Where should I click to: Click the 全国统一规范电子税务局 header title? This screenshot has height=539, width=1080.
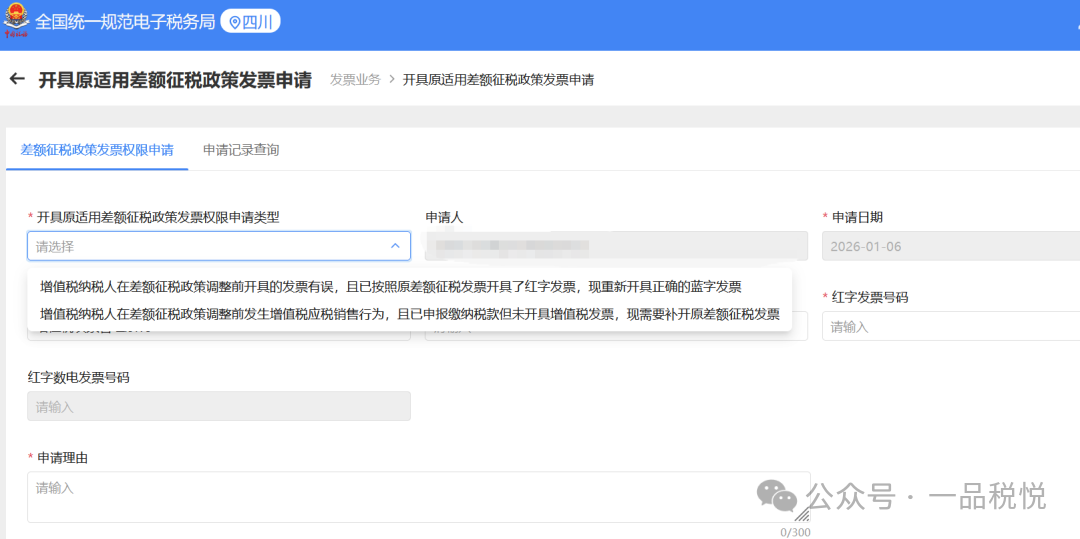tap(125, 22)
